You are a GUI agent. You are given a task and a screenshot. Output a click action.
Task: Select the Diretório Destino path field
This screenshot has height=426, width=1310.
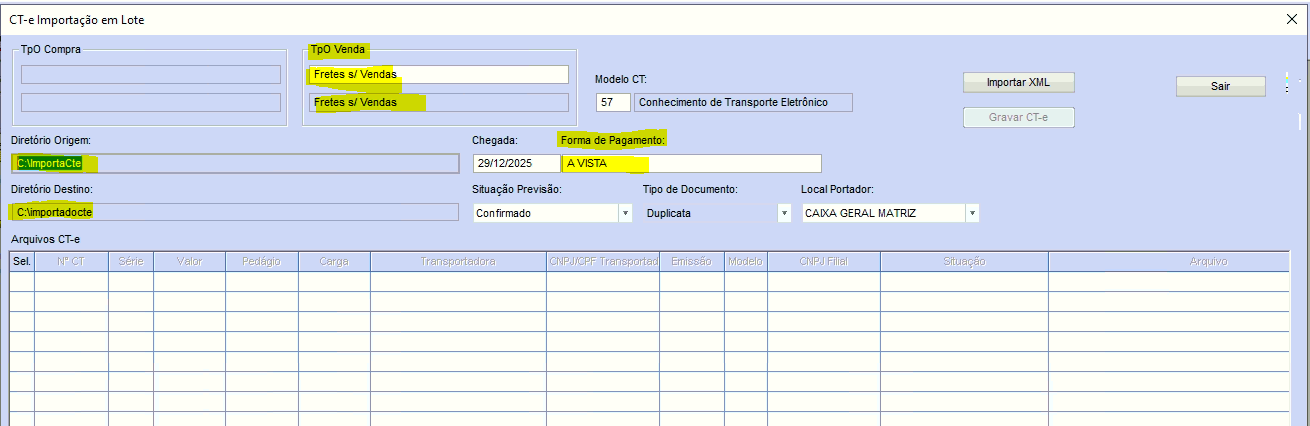(x=234, y=212)
